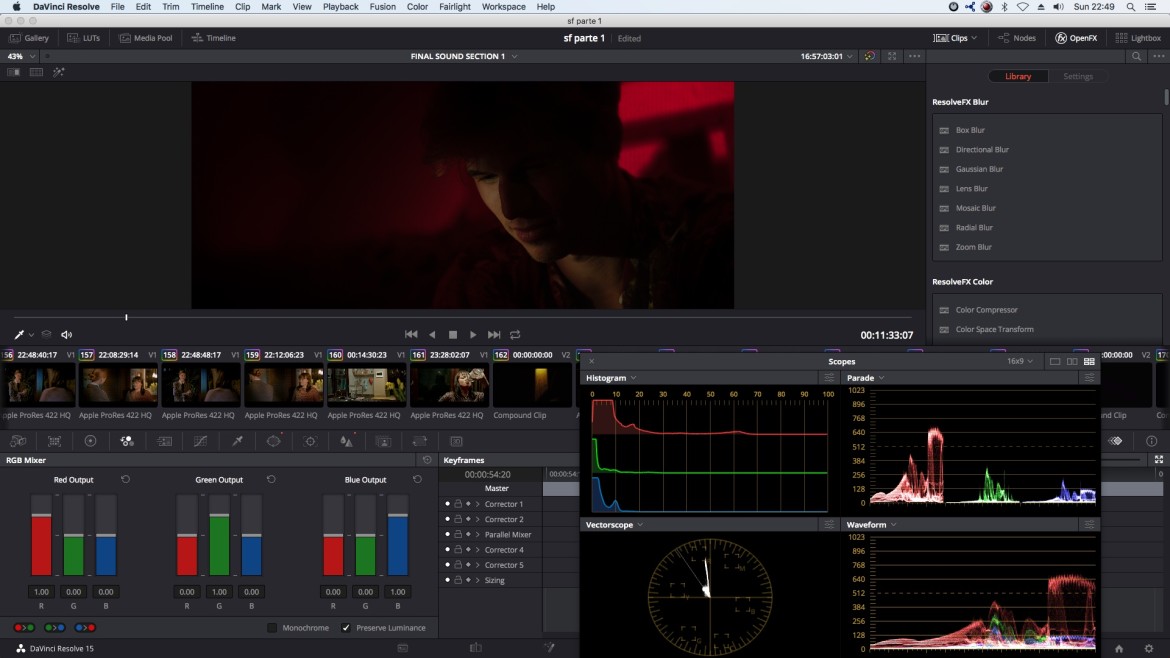Reset the Green Output channel
Viewport: 1170px width, 658px height.
[271, 480]
